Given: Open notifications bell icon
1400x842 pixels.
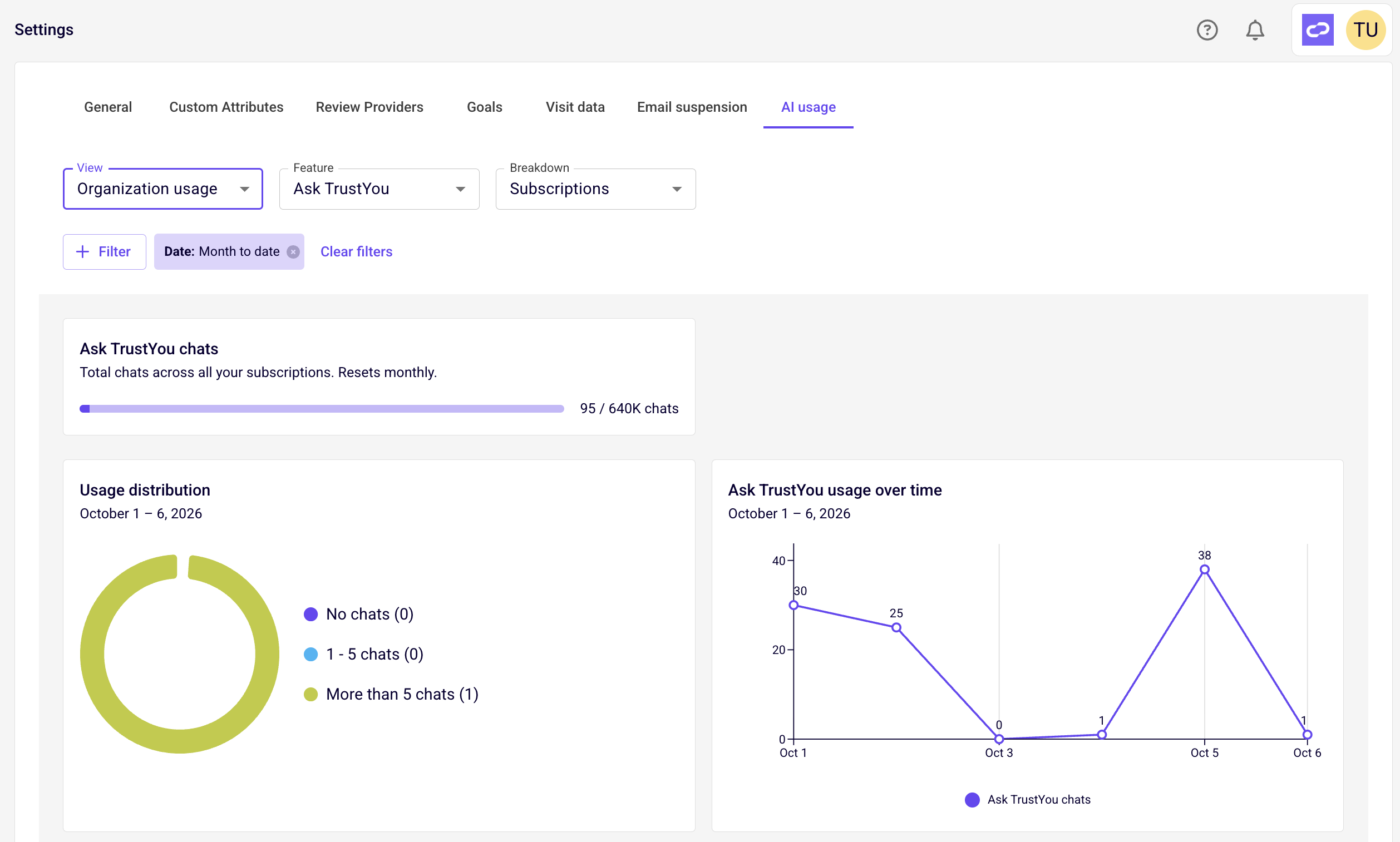Looking at the screenshot, I should point(1255,29).
